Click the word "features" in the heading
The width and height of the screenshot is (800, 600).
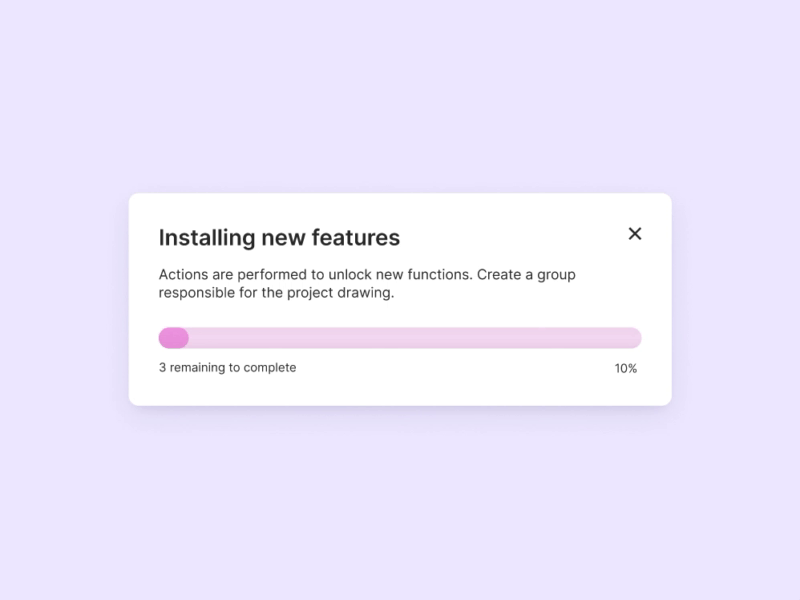click(355, 238)
